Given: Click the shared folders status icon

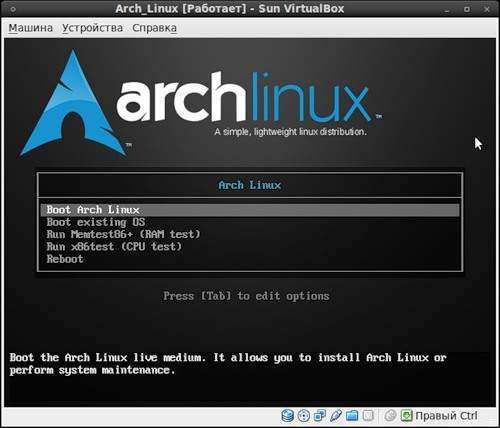Looking at the screenshot, I should pos(352,416).
